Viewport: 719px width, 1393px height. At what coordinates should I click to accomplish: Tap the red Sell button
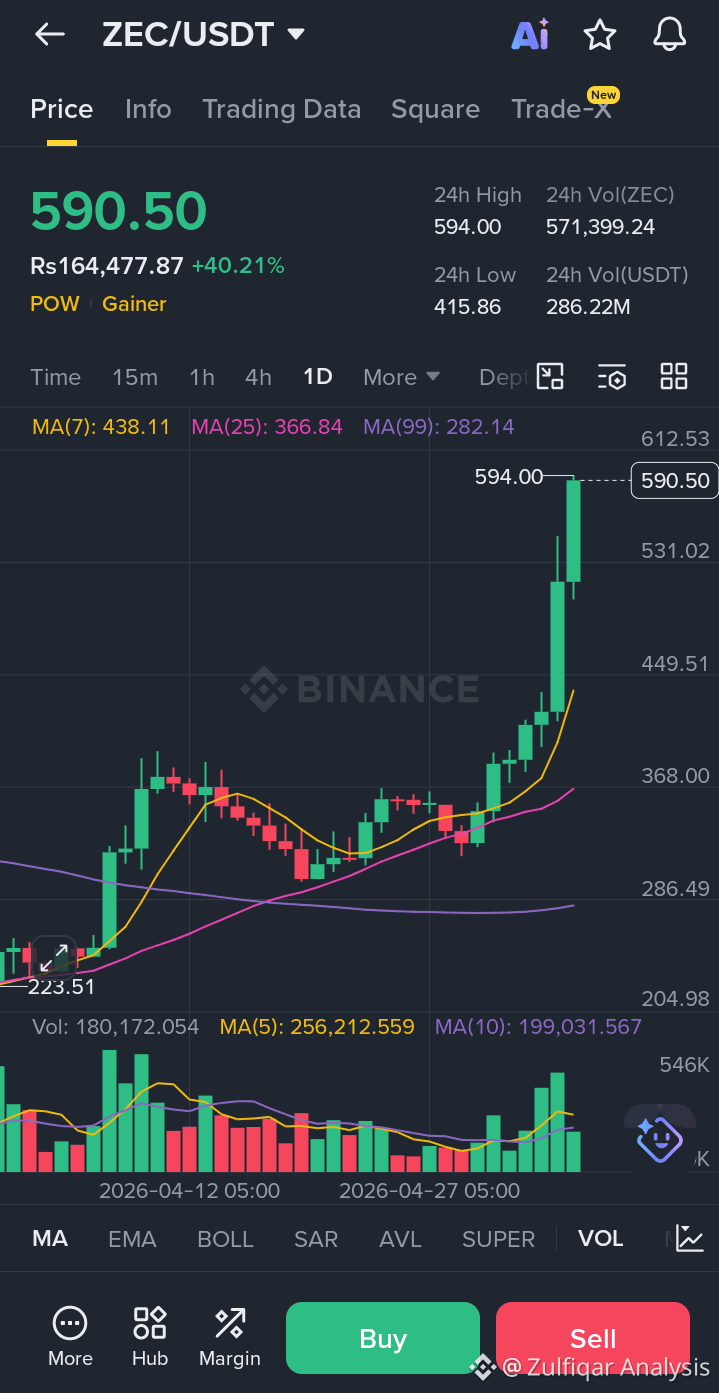click(593, 1338)
